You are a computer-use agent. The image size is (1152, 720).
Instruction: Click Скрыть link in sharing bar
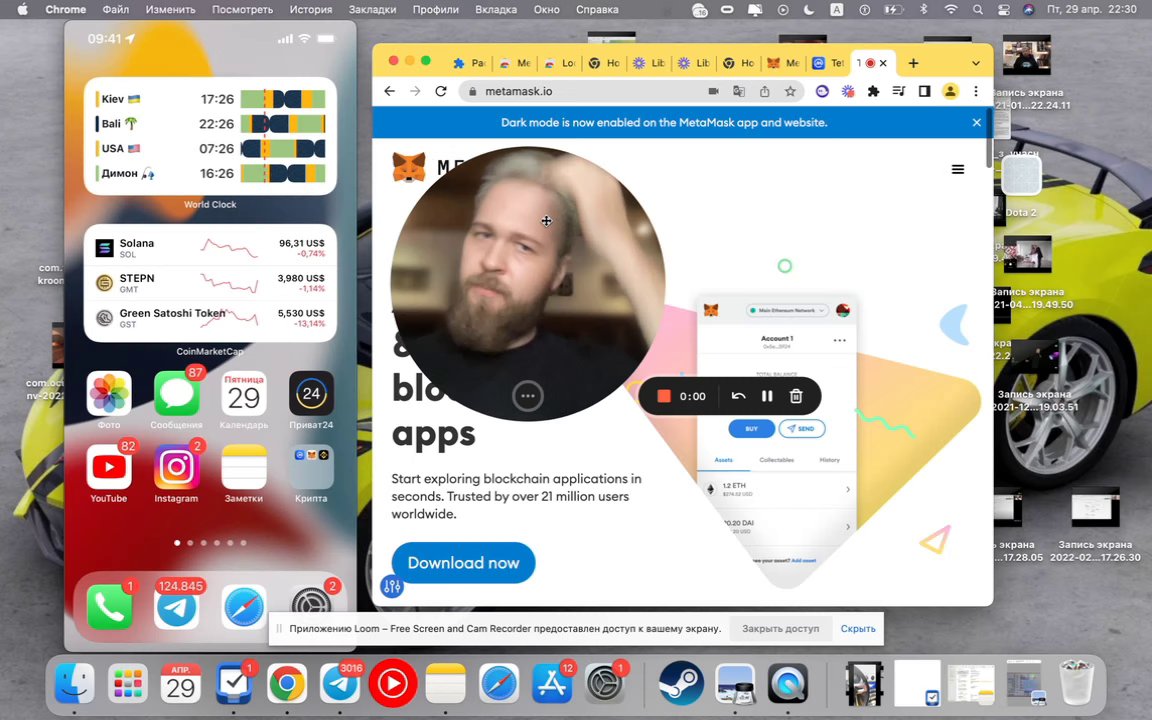tap(857, 629)
